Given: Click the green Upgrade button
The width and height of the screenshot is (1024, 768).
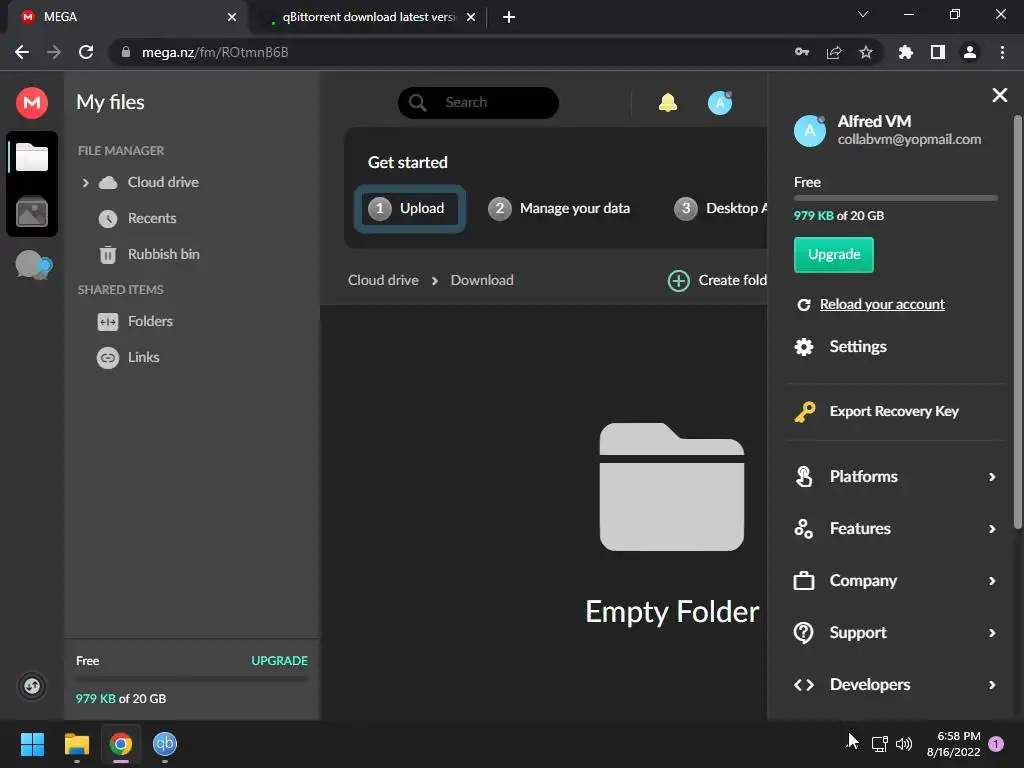Looking at the screenshot, I should (x=833, y=255).
